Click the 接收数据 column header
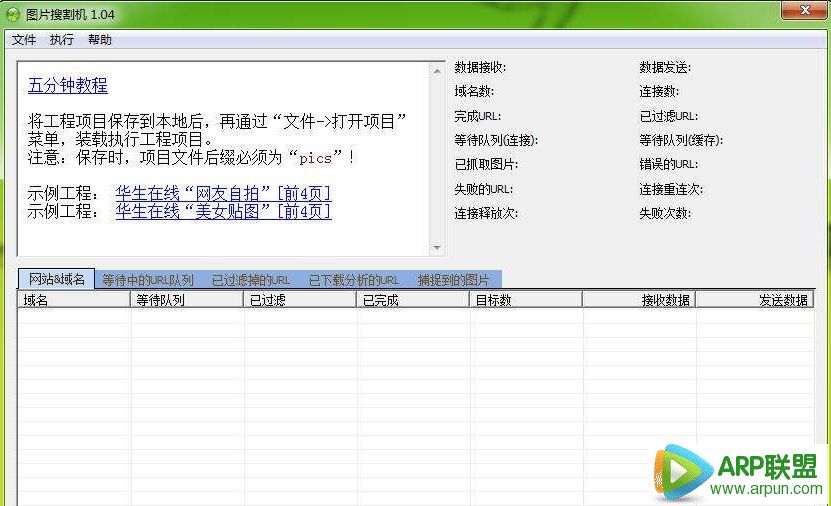Screen dimensions: 831x506 [639, 299]
